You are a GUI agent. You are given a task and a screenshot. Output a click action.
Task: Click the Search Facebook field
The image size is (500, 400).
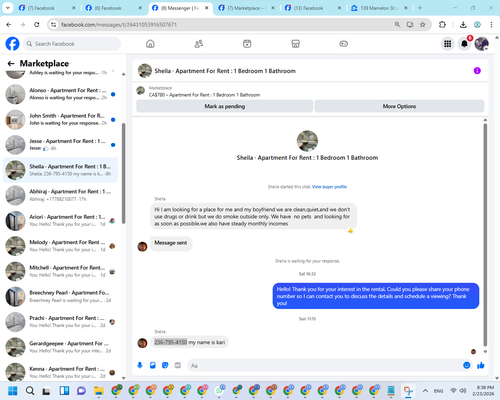pos(72,44)
